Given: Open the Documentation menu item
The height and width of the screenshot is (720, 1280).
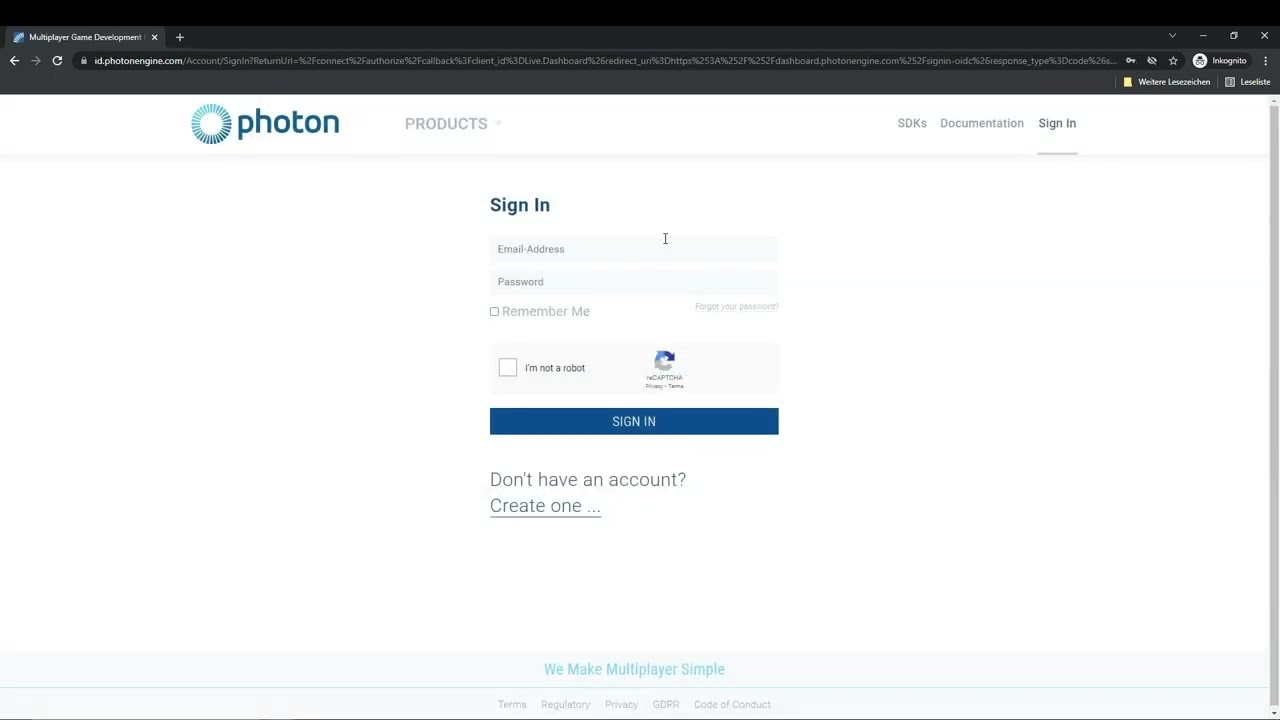Looking at the screenshot, I should (982, 123).
